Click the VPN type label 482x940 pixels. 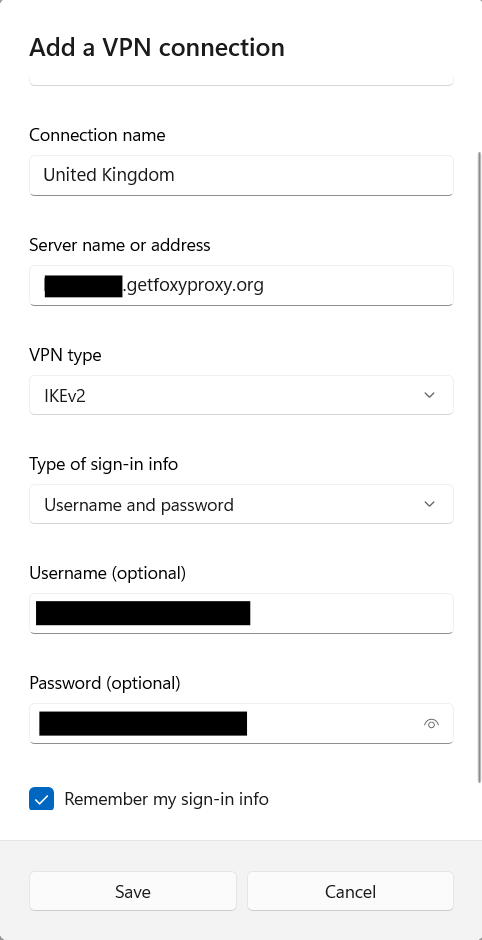point(65,355)
